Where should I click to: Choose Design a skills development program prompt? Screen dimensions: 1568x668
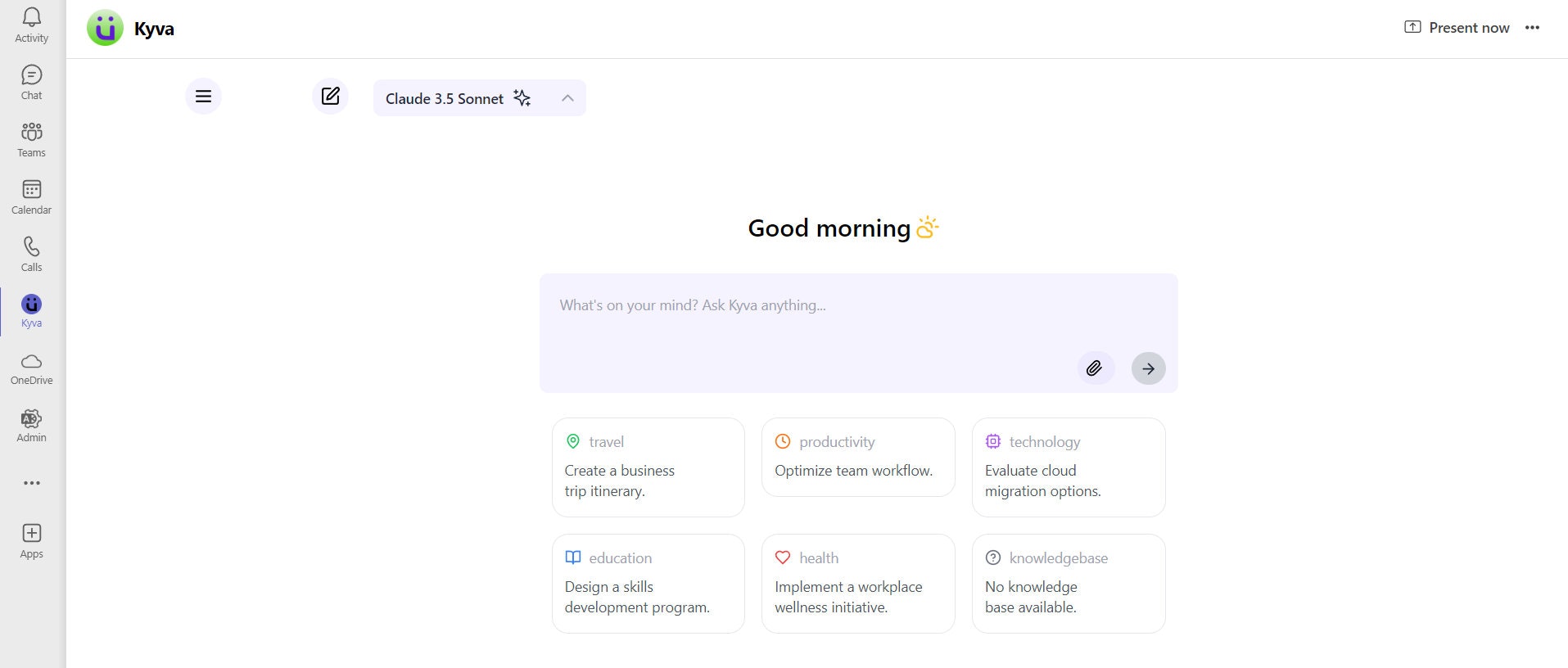pyautogui.click(x=648, y=584)
